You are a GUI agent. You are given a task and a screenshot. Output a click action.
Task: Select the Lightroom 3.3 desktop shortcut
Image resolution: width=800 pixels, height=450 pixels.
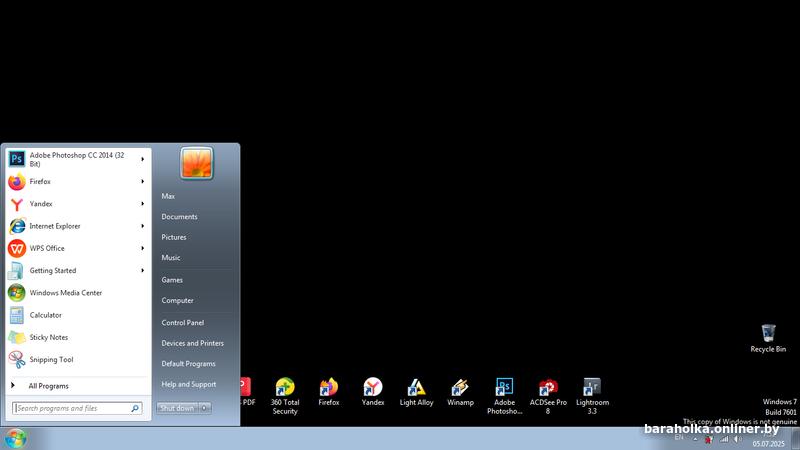tap(592, 396)
